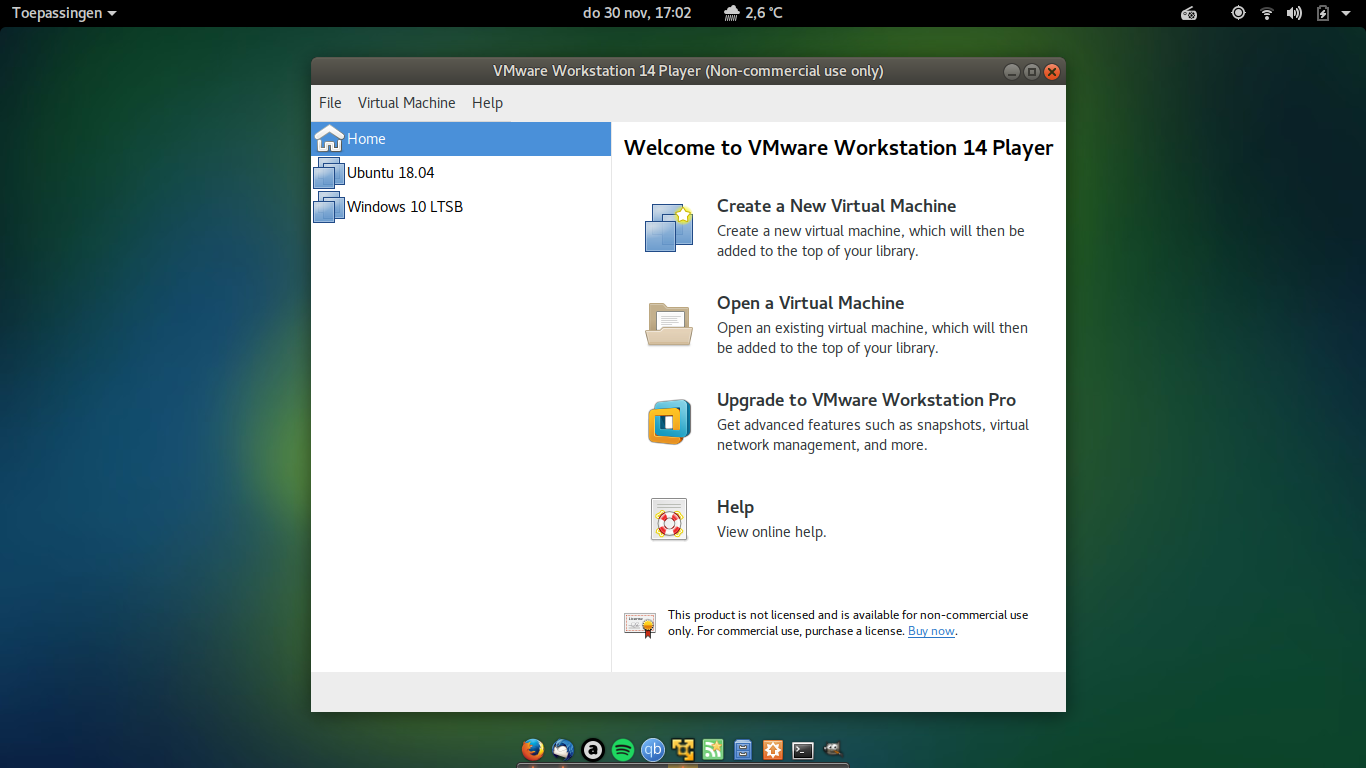Click the "View online help." description text
The height and width of the screenshot is (768, 1366).
point(771,532)
